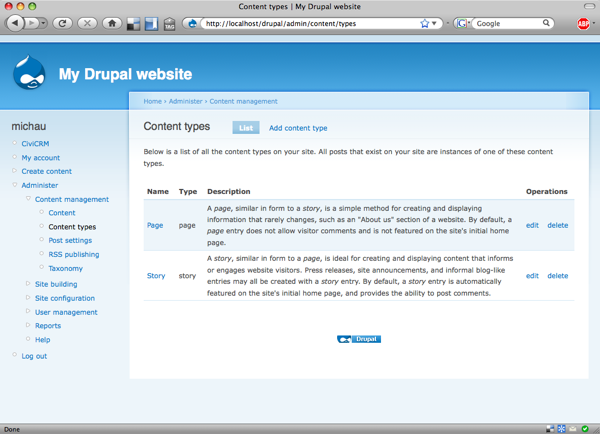This screenshot has width=600, height=434.
Task: Collapse the Administer menu triangle
Action: [x=15, y=184]
